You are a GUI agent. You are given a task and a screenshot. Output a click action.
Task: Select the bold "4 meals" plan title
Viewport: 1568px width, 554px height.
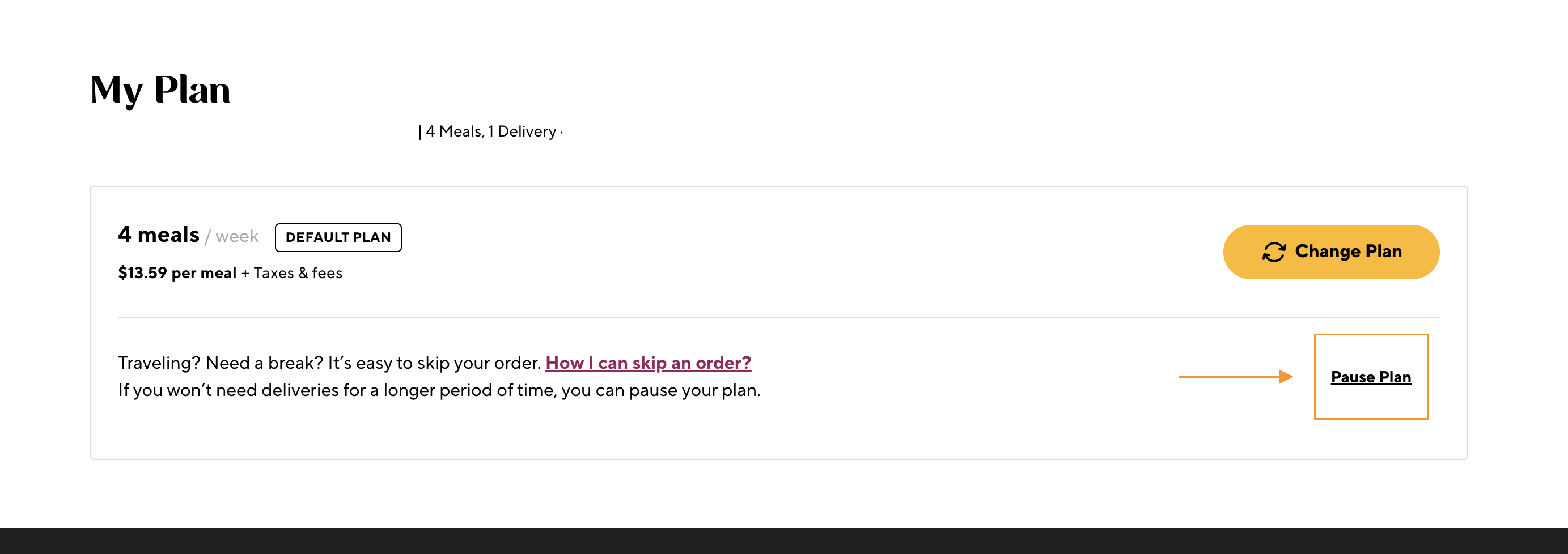(159, 235)
